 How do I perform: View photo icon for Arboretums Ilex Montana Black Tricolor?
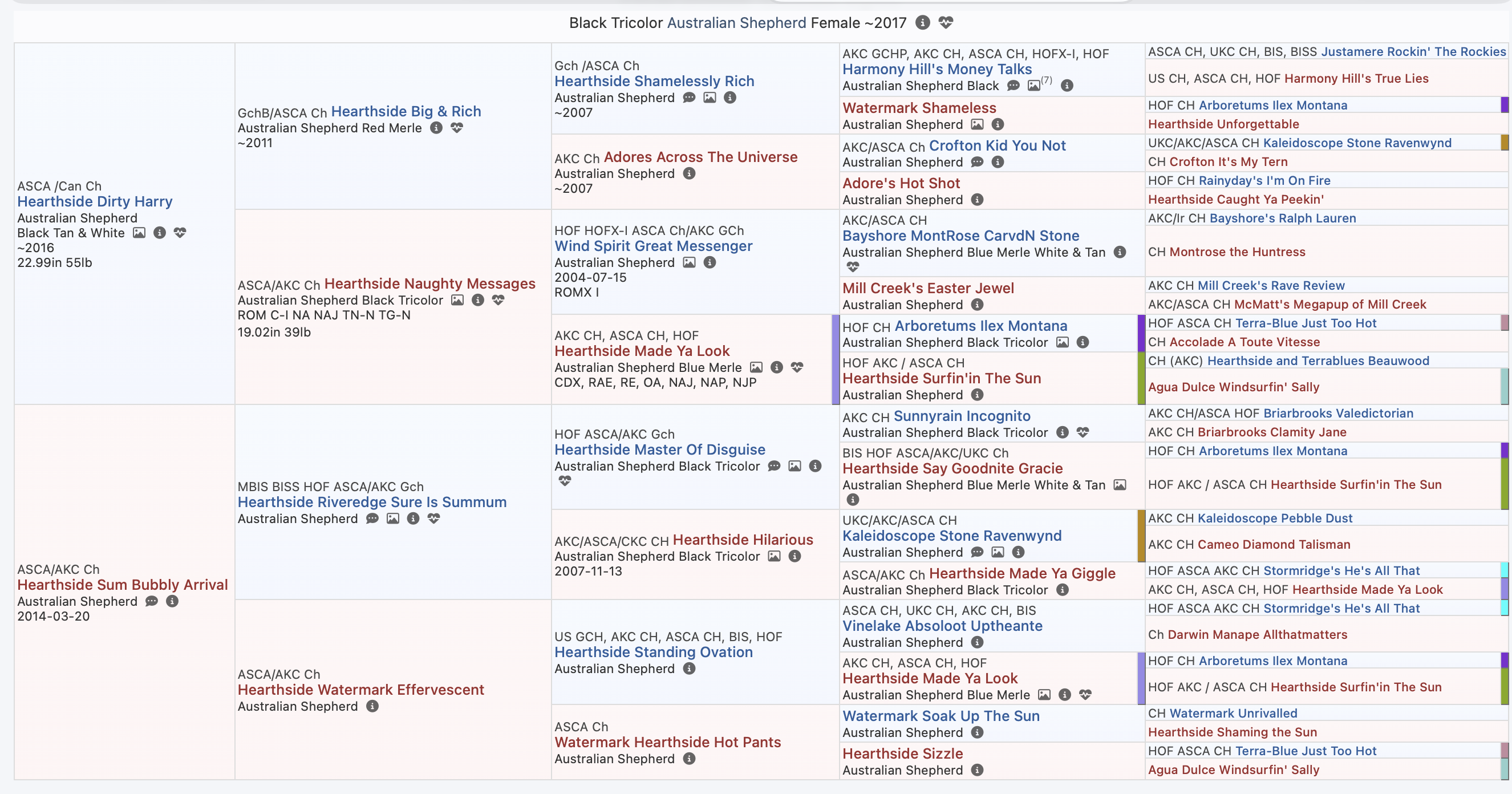(1063, 342)
